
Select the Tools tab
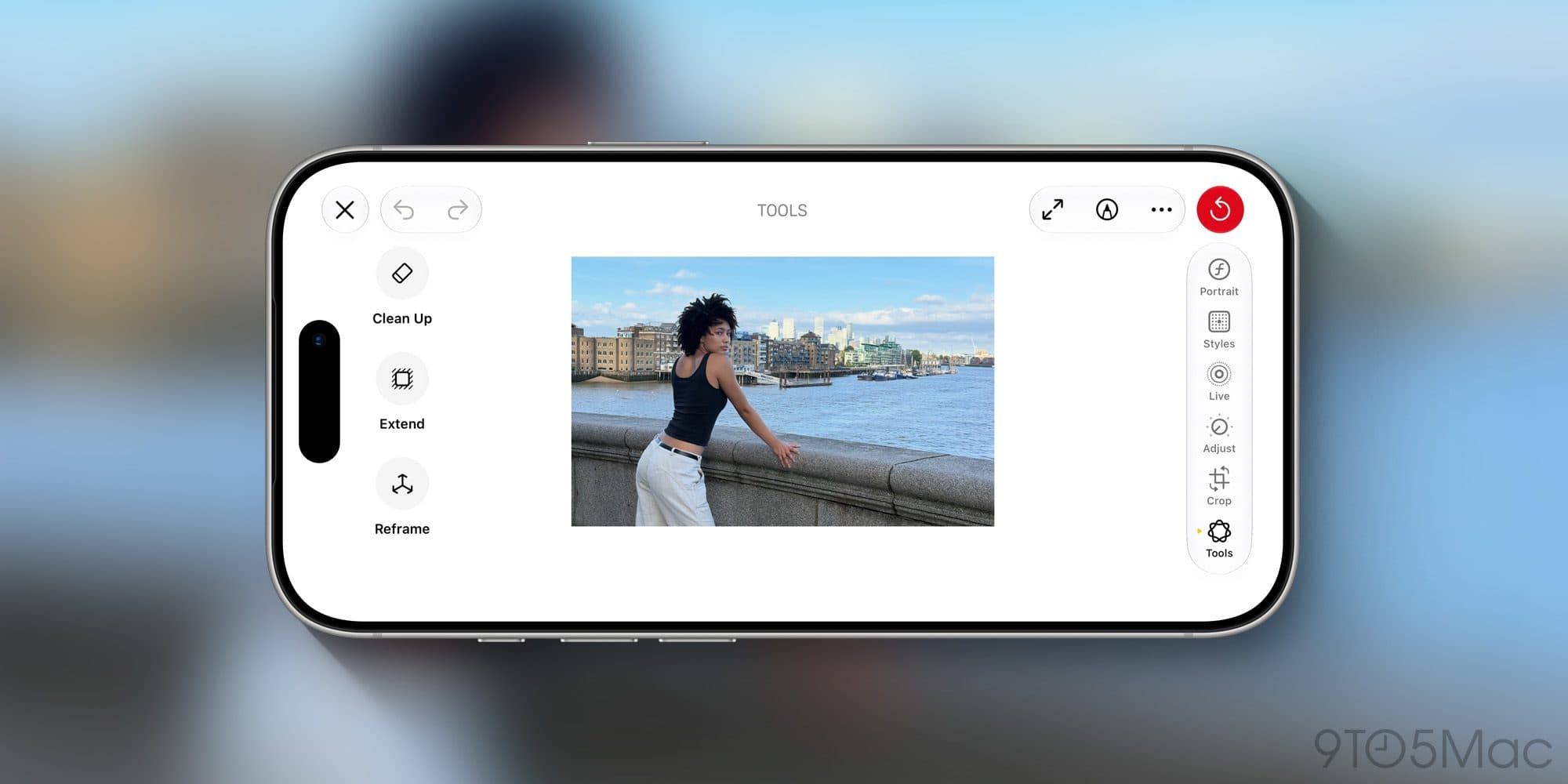tap(1219, 539)
